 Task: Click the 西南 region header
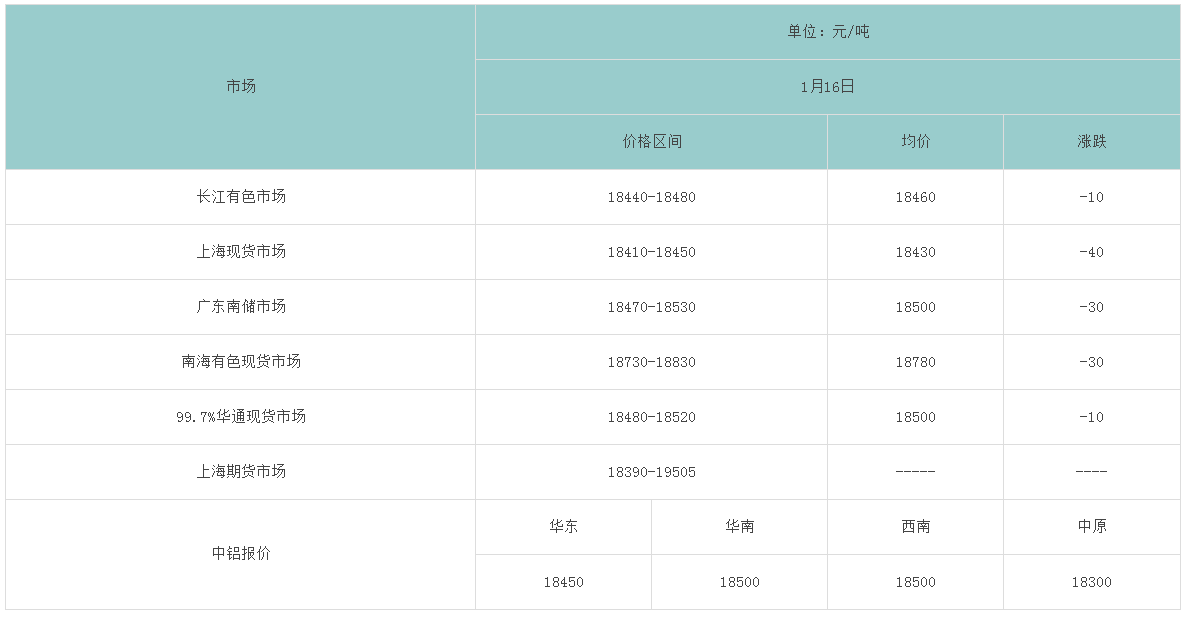click(915, 527)
